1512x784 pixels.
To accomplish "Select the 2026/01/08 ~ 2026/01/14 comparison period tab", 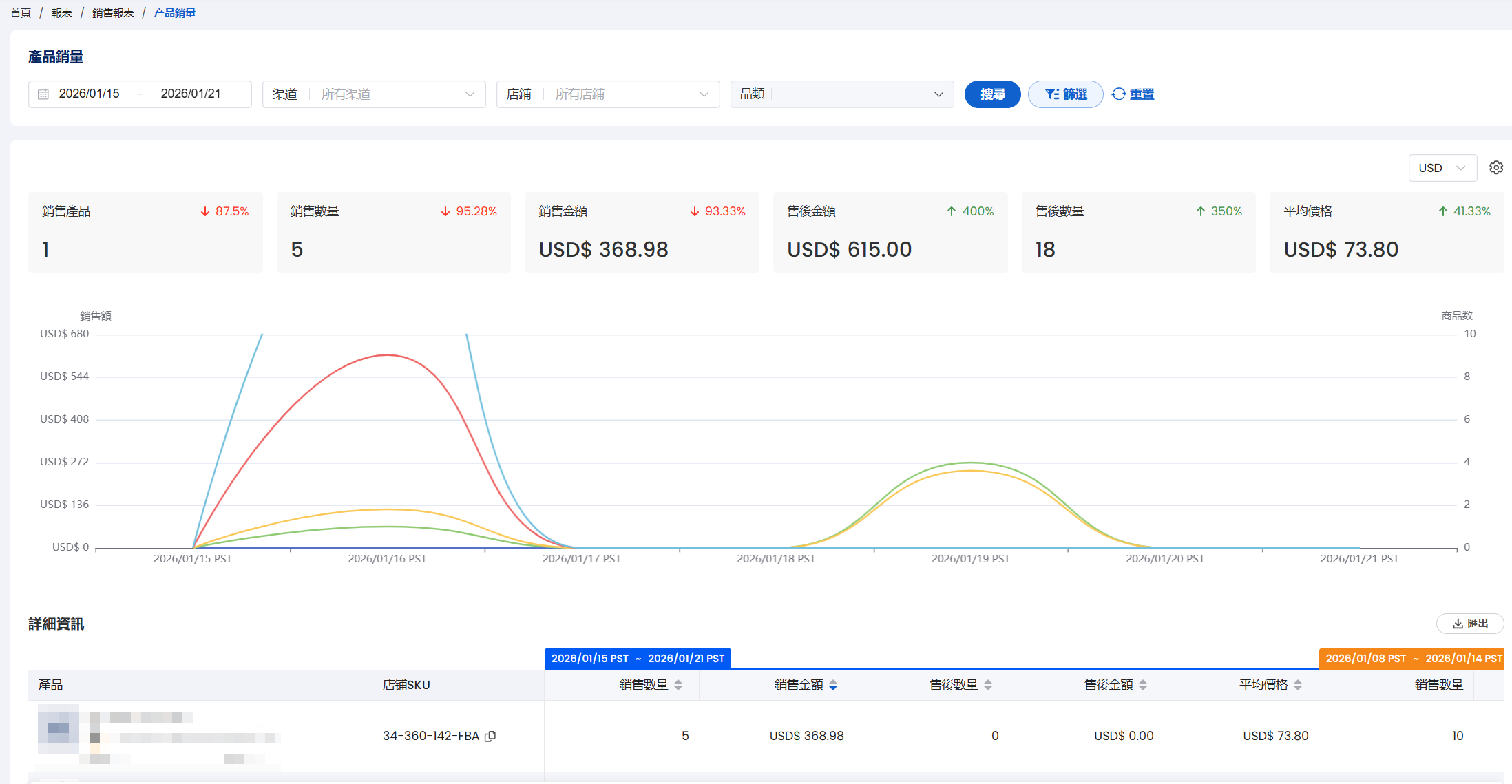I will coord(1411,659).
